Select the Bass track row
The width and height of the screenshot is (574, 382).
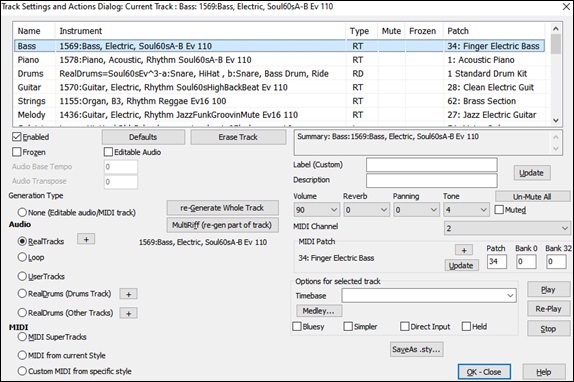279,46
